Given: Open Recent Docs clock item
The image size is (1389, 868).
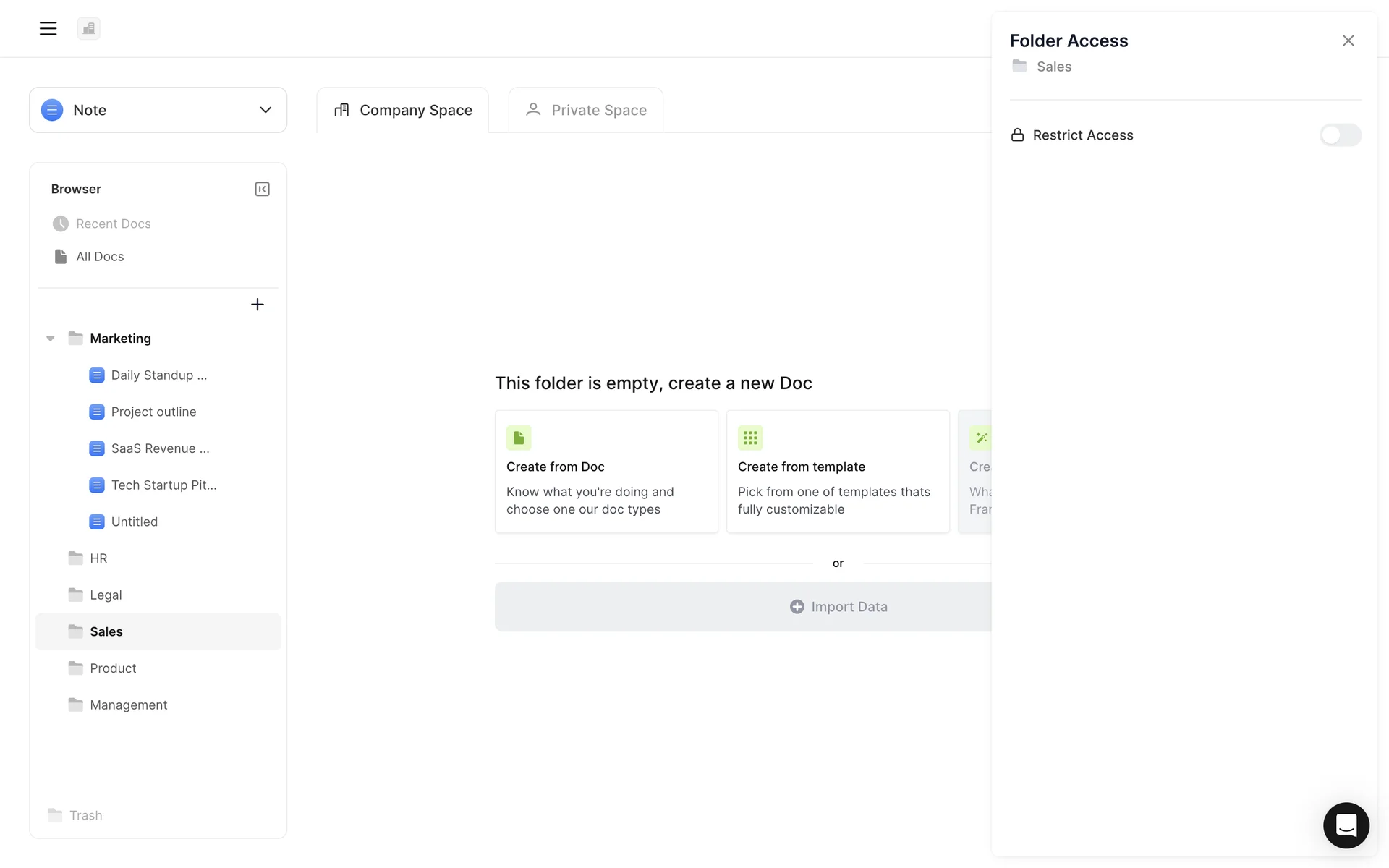Looking at the screenshot, I should (x=113, y=224).
